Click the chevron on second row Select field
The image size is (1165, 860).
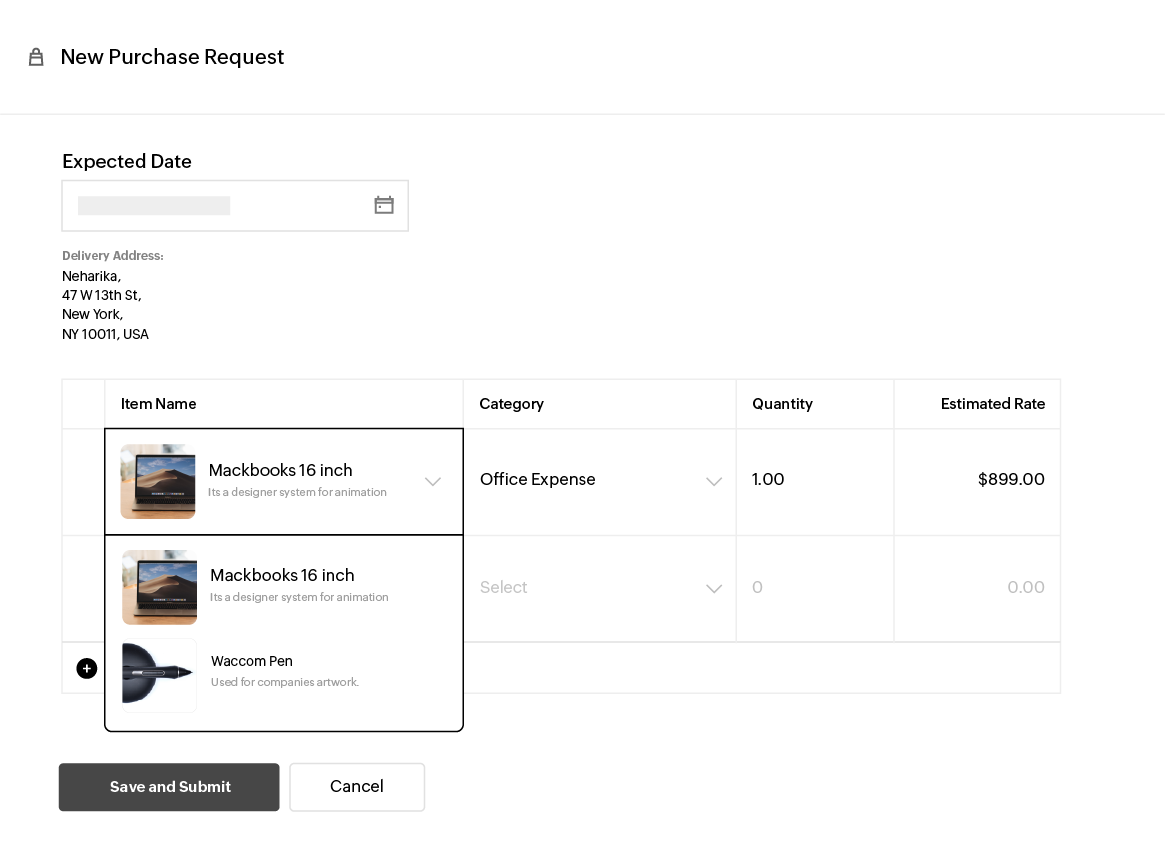[714, 588]
